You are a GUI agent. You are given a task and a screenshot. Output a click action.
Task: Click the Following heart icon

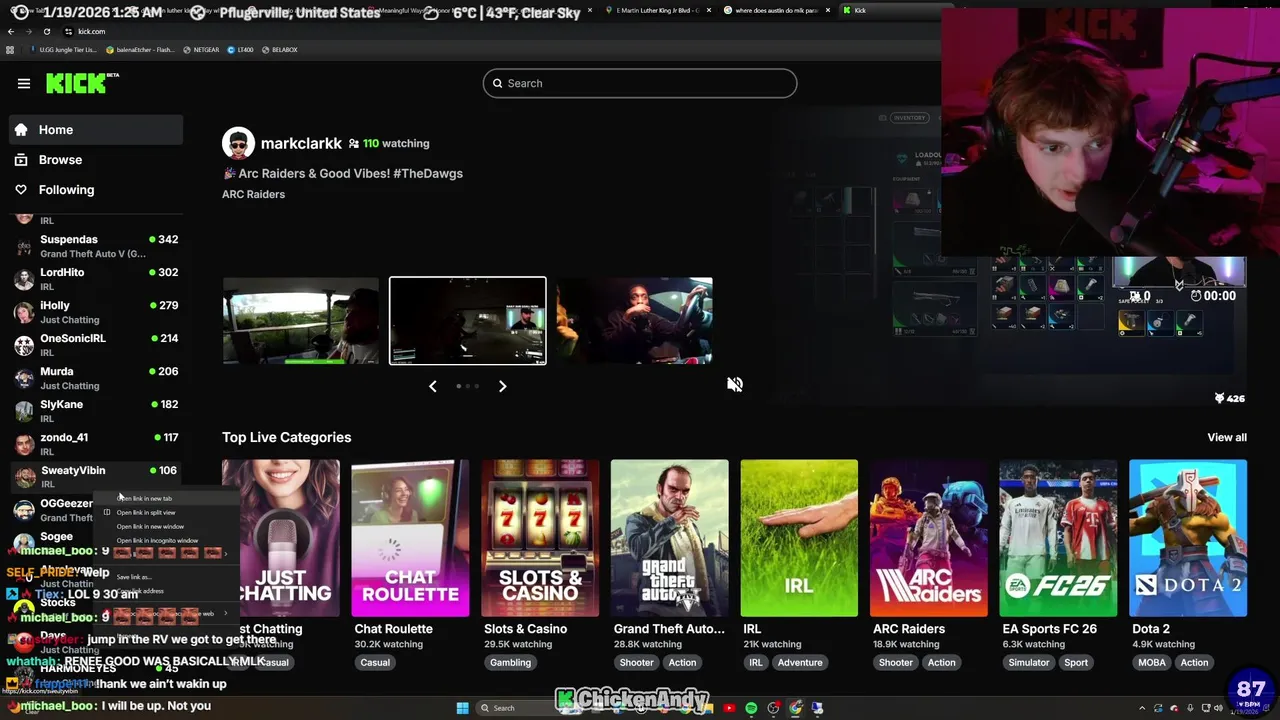tap(21, 190)
